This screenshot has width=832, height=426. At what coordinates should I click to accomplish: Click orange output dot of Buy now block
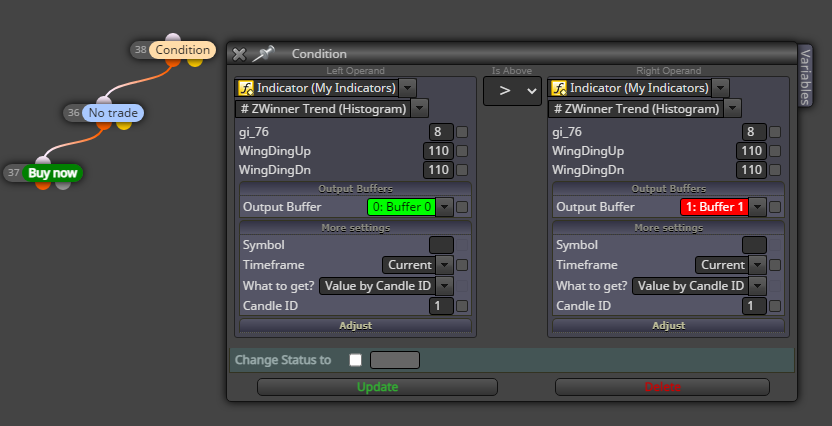point(43,185)
